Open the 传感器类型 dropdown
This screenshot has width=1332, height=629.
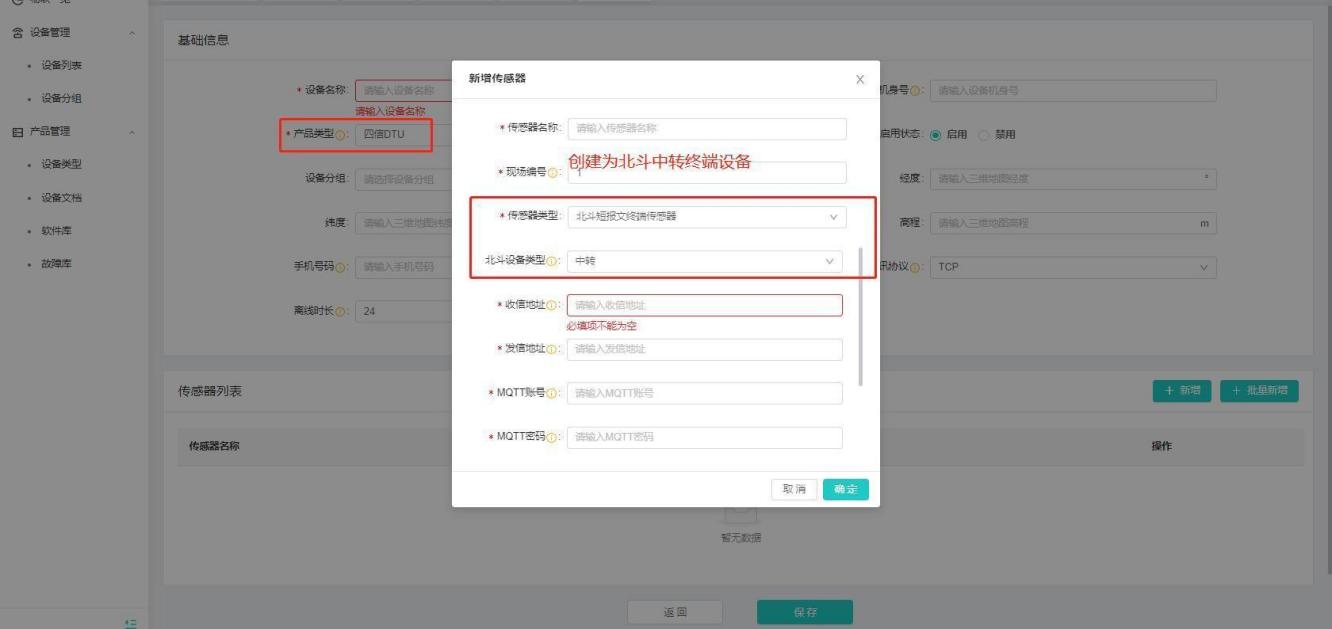pos(706,217)
